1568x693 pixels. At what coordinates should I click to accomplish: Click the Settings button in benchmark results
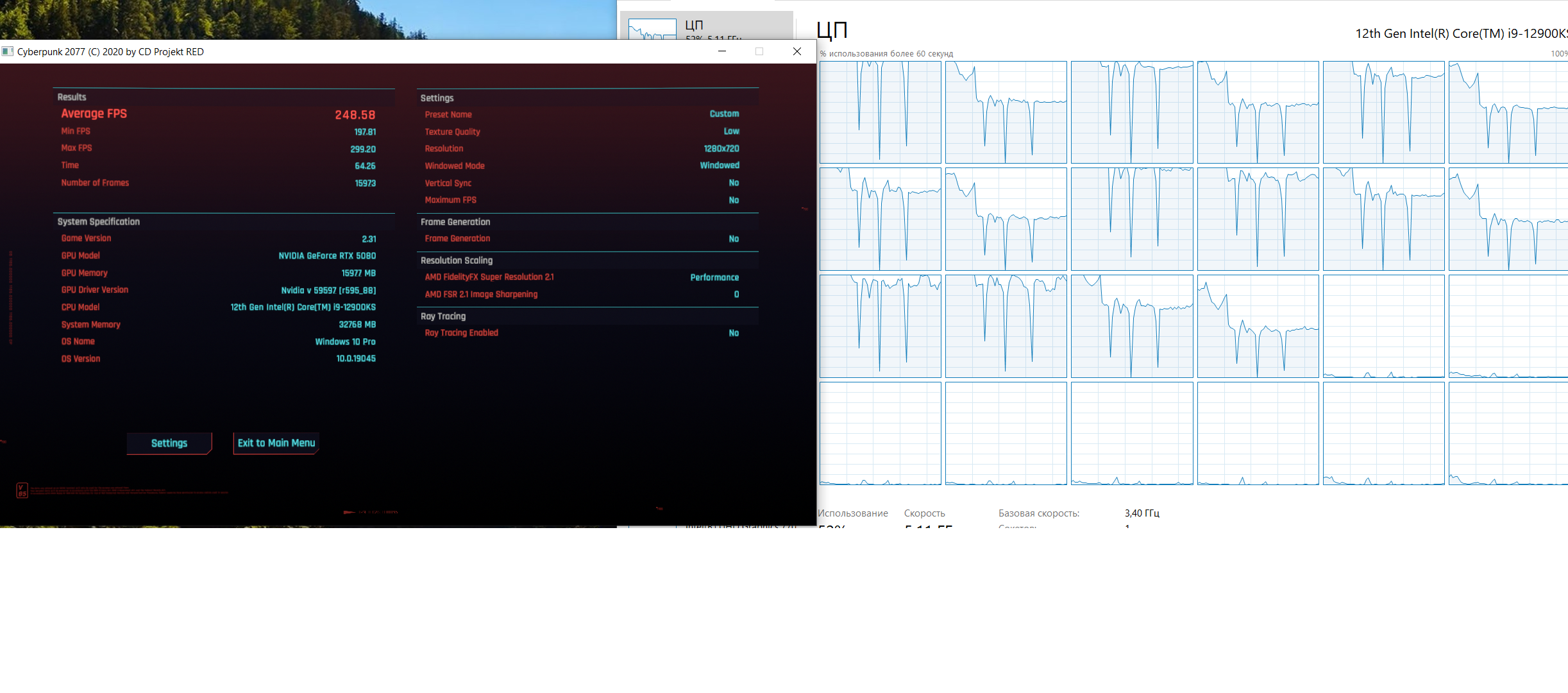tap(169, 443)
